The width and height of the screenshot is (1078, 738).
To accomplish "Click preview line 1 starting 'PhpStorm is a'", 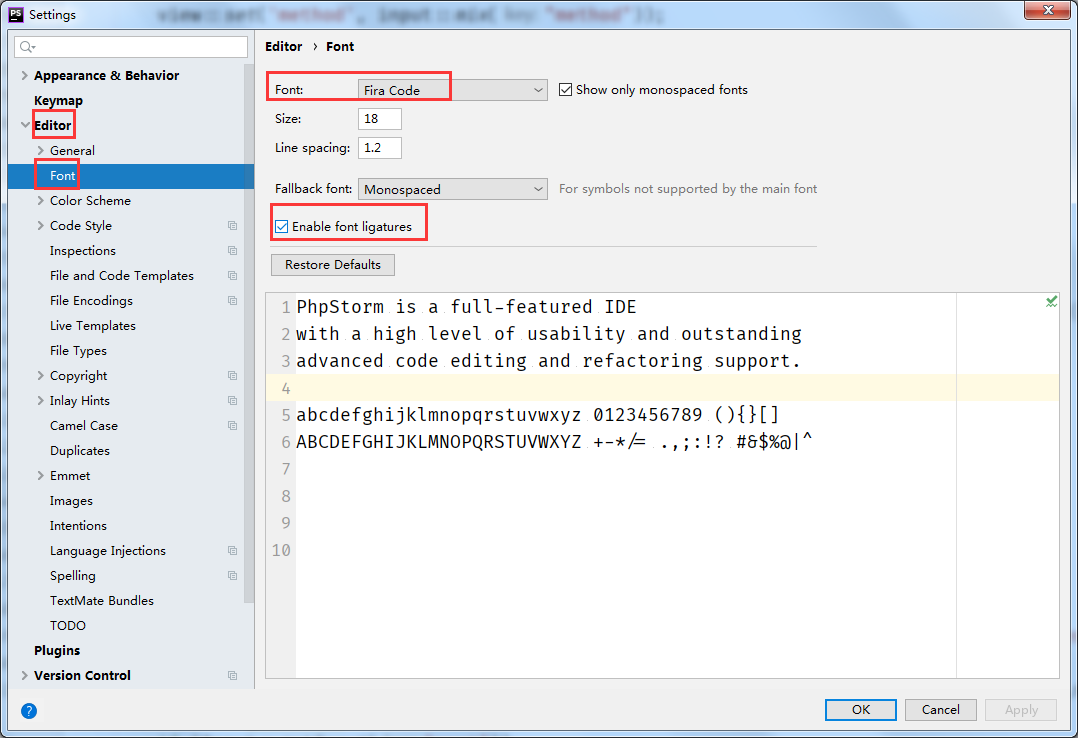I will 466,307.
